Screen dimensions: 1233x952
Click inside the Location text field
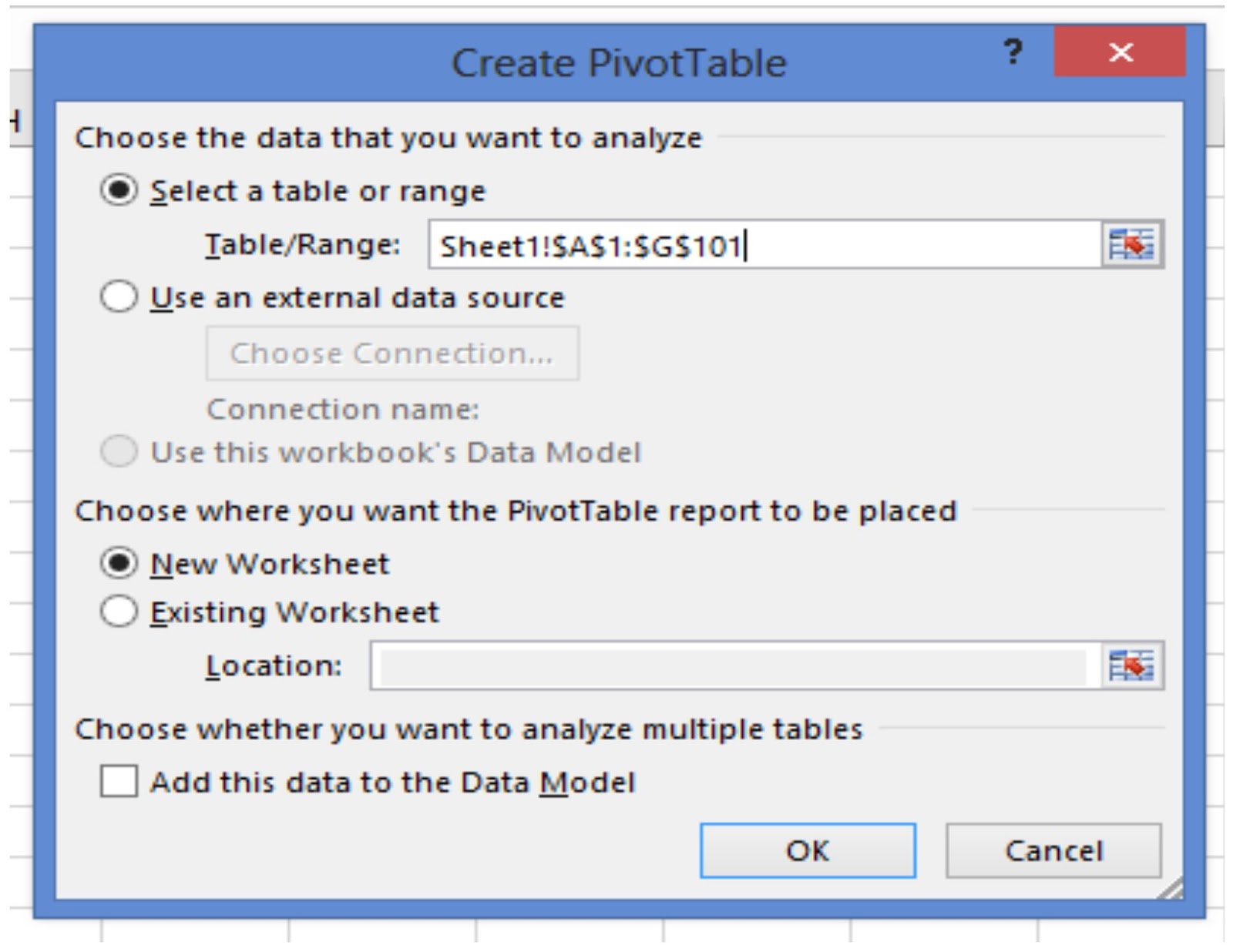coord(732,666)
